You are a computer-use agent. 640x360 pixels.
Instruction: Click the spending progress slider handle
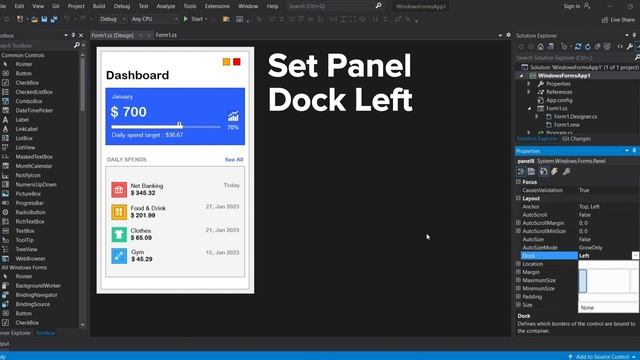click(x=179, y=124)
